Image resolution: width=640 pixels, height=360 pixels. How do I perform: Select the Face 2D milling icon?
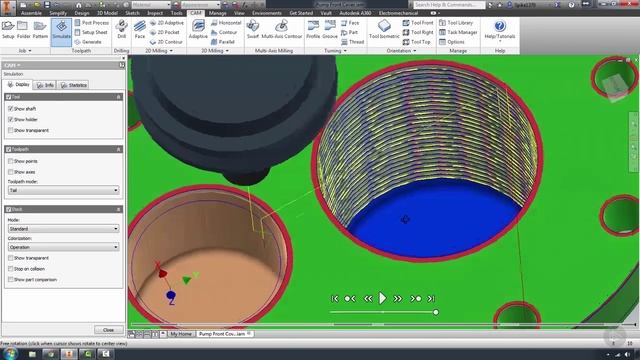pos(140,29)
